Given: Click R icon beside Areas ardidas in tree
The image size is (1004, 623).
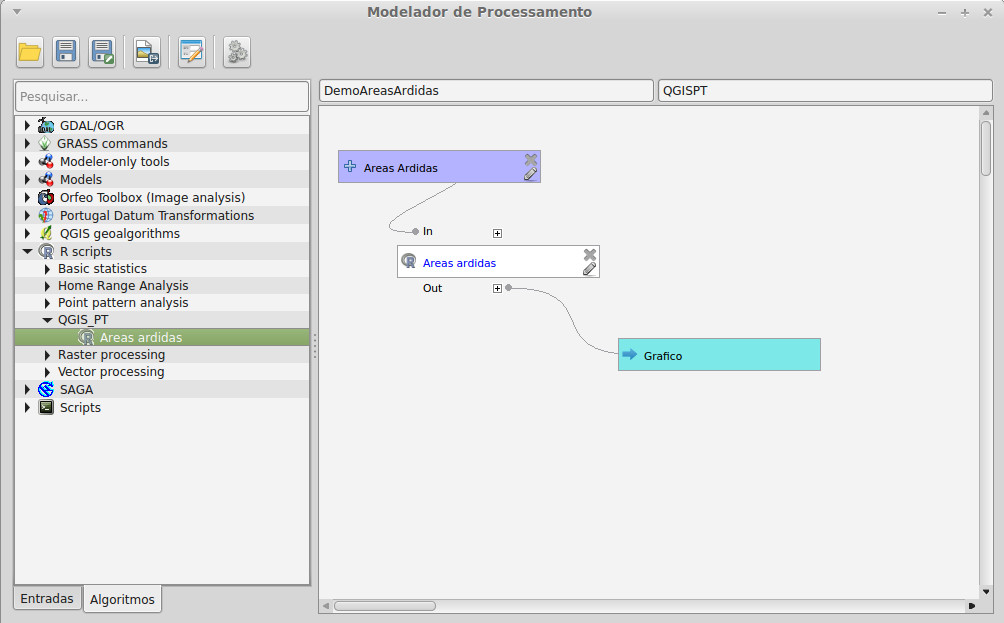Looking at the screenshot, I should pyautogui.click(x=86, y=337).
